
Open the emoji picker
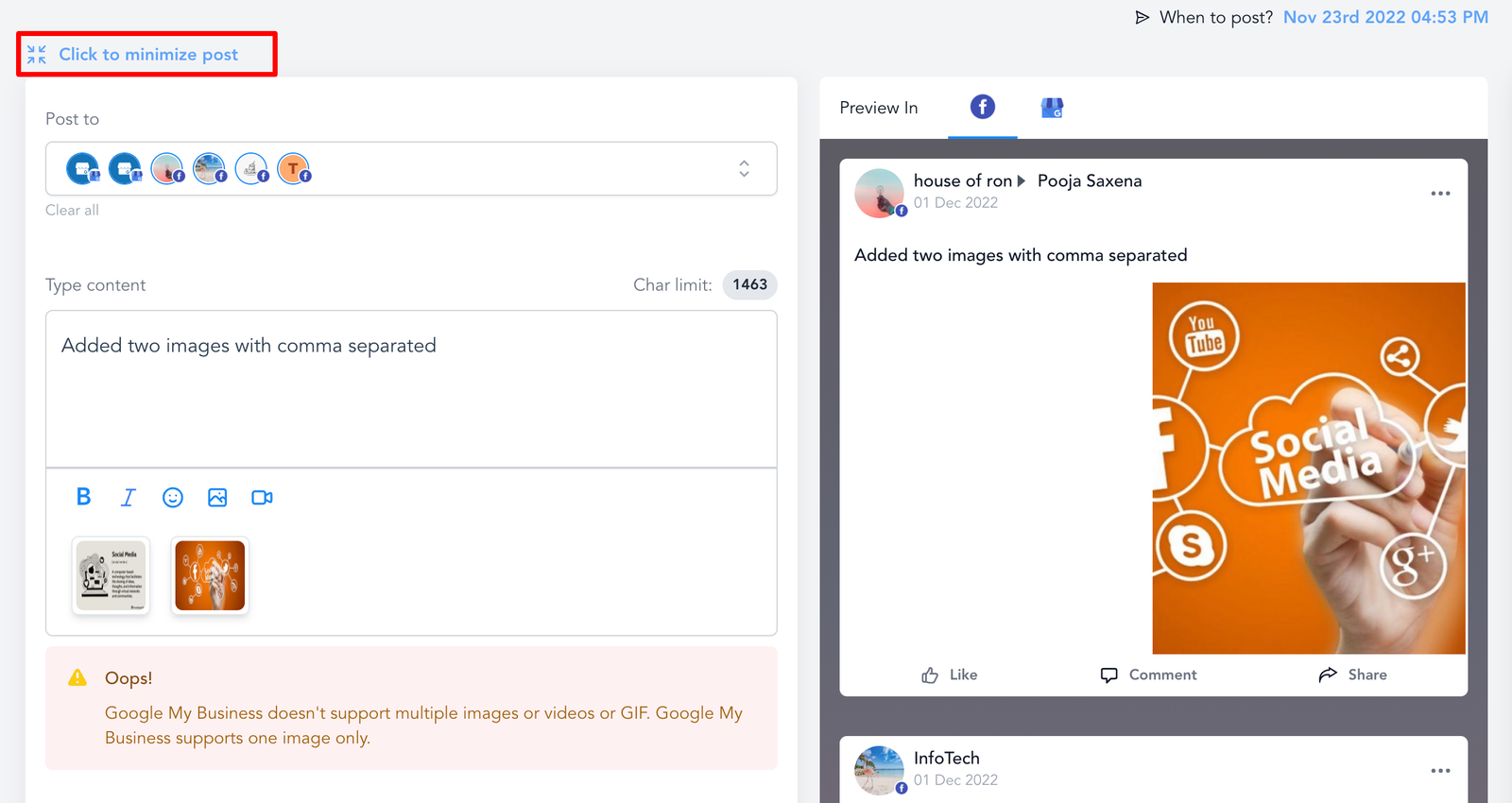(173, 497)
